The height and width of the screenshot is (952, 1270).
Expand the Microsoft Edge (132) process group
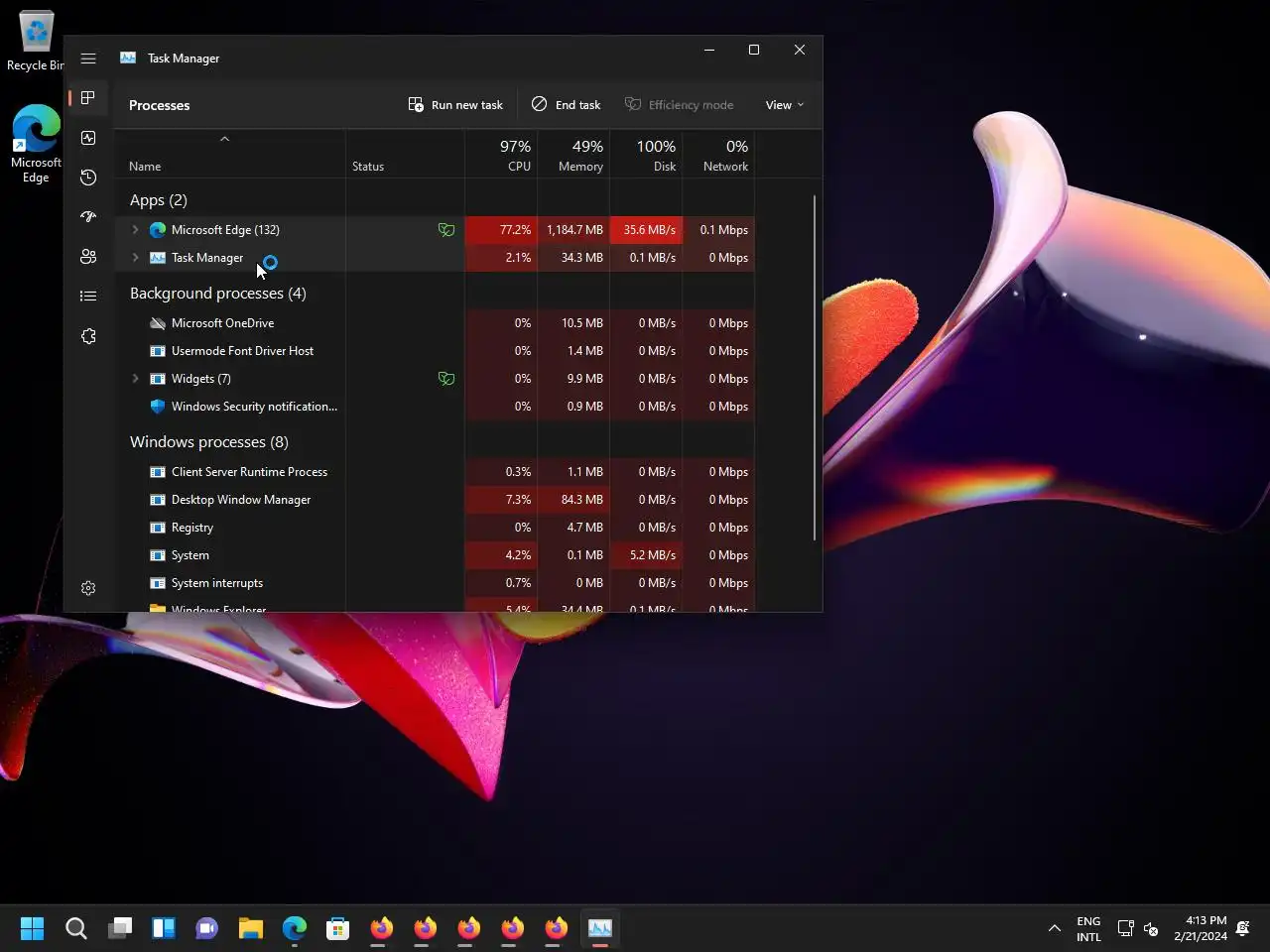(136, 230)
